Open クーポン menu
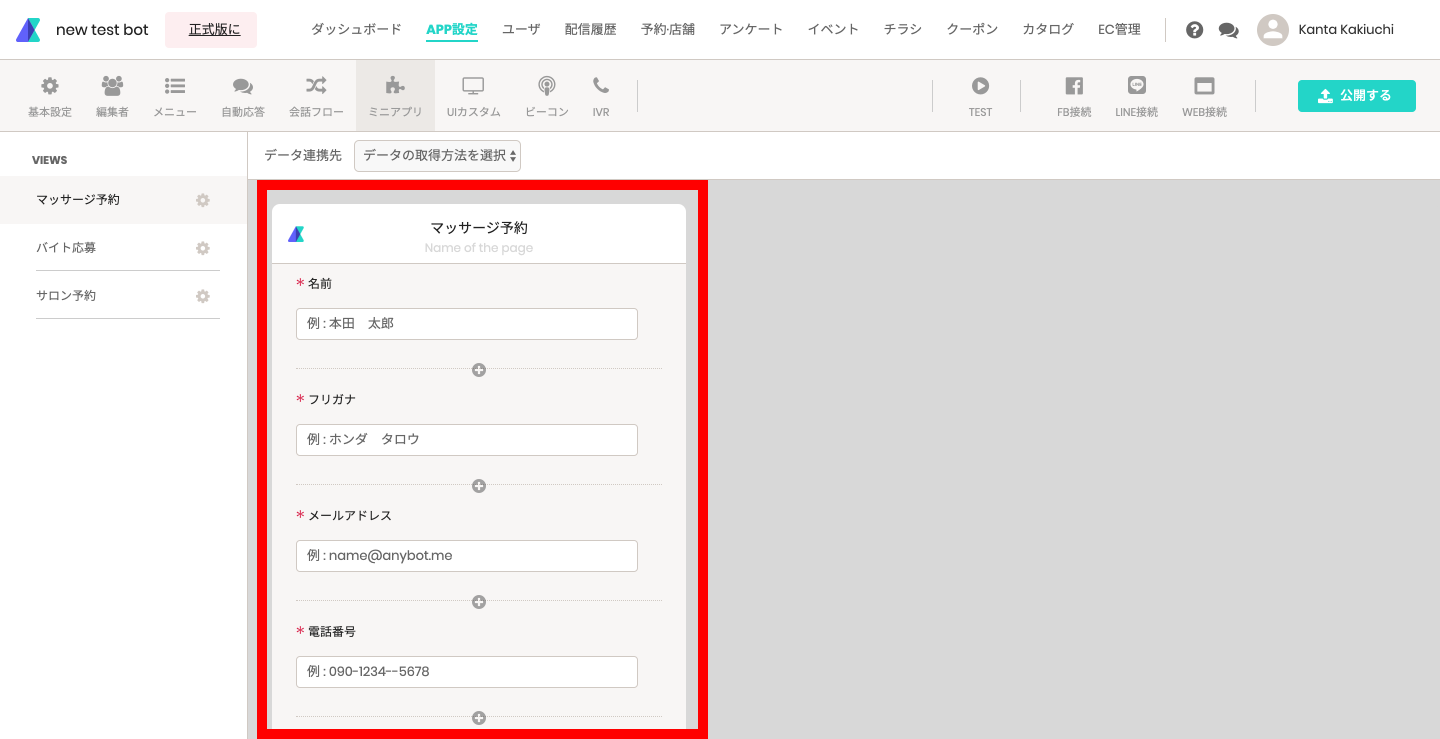The height and width of the screenshot is (739, 1440). click(x=972, y=29)
